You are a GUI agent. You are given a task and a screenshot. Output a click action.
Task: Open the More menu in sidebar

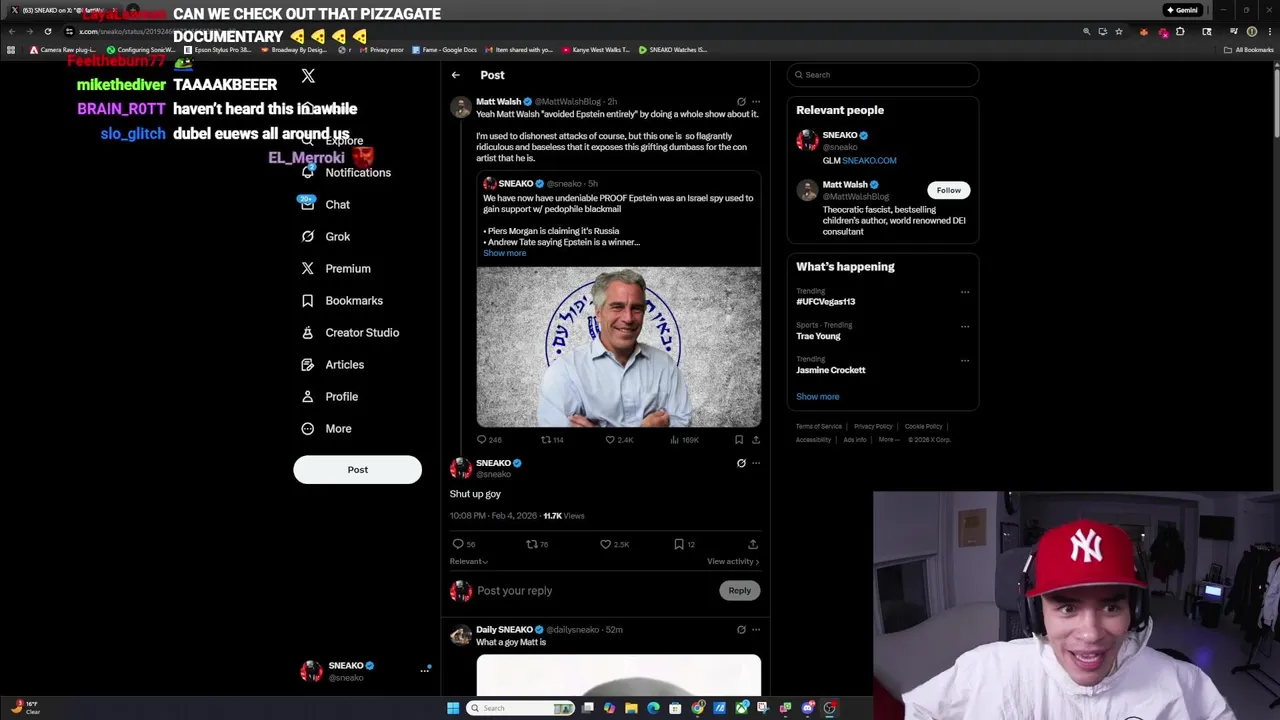click(x=326, y=428)
